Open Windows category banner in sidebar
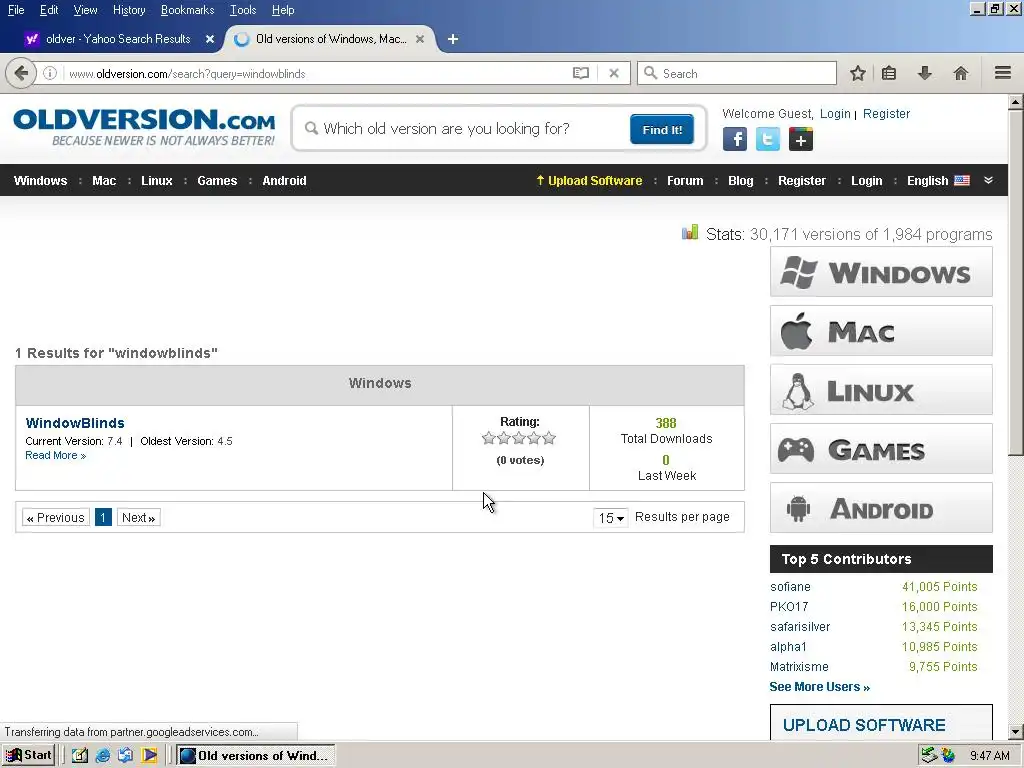 881,272
